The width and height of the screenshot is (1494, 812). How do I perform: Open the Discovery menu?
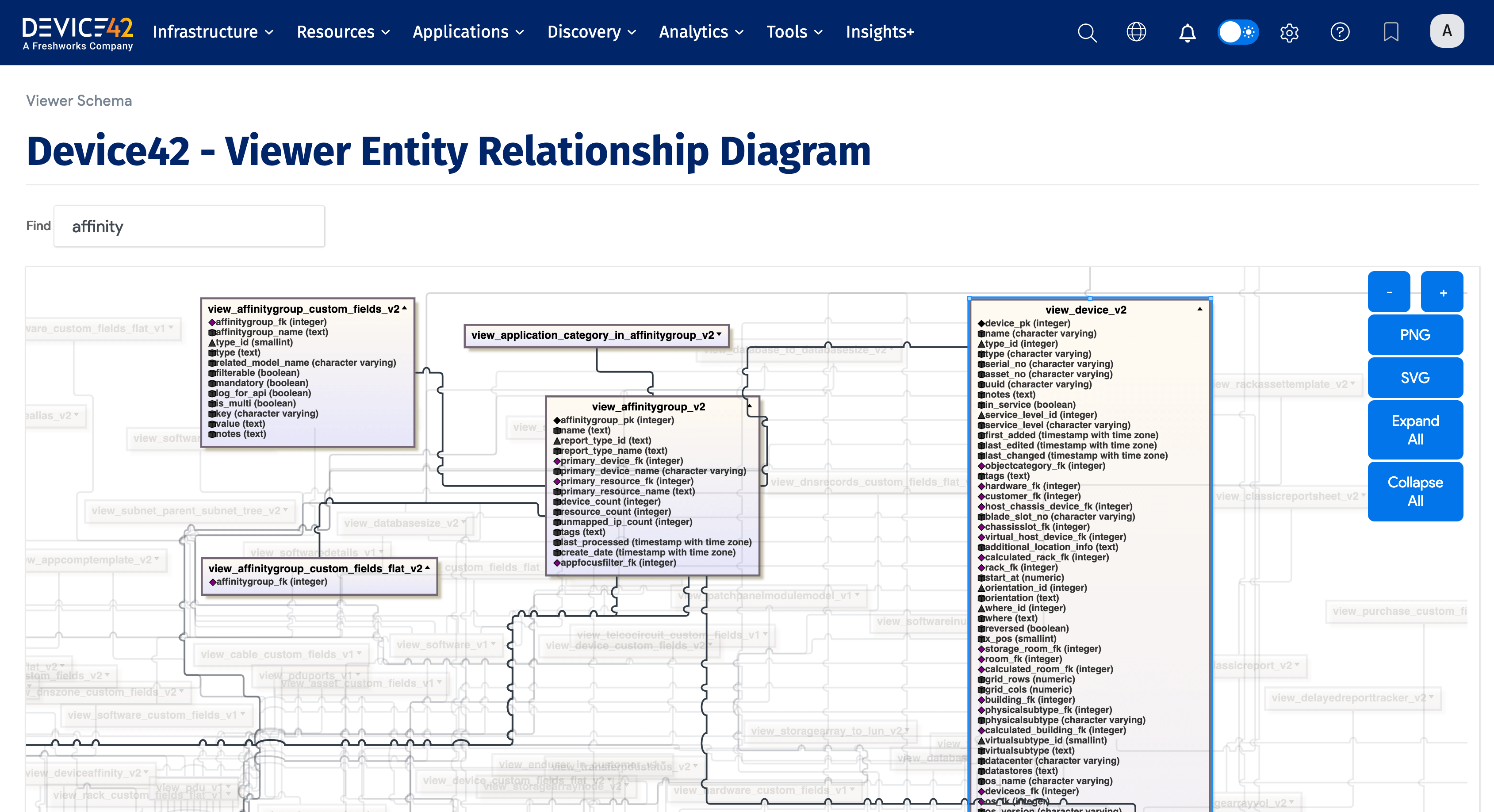tap(592, 32)
